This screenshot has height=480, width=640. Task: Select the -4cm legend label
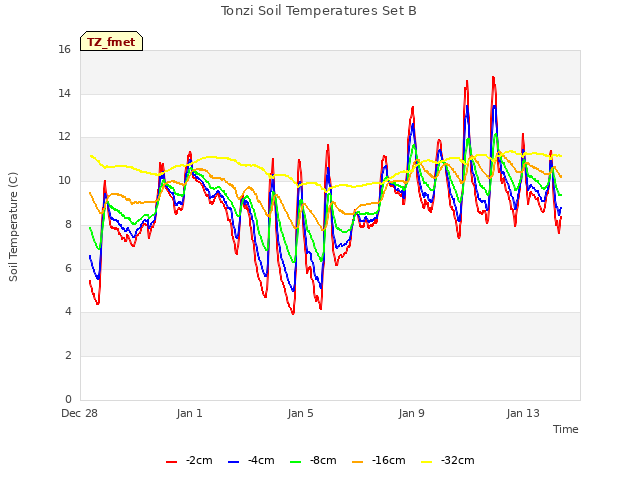(261, 460)
